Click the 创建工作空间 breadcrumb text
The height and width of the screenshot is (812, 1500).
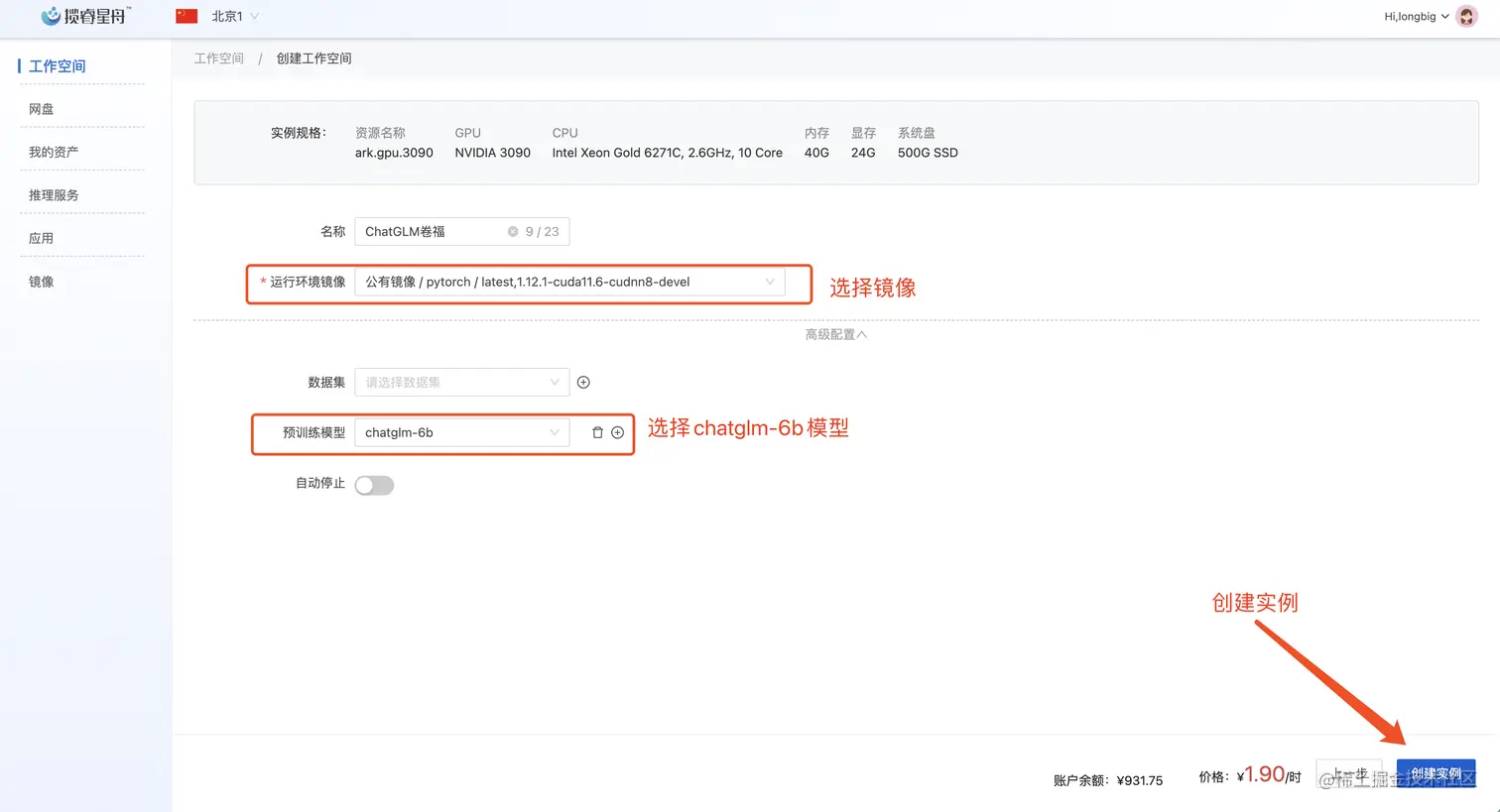(x=314, y=58)
